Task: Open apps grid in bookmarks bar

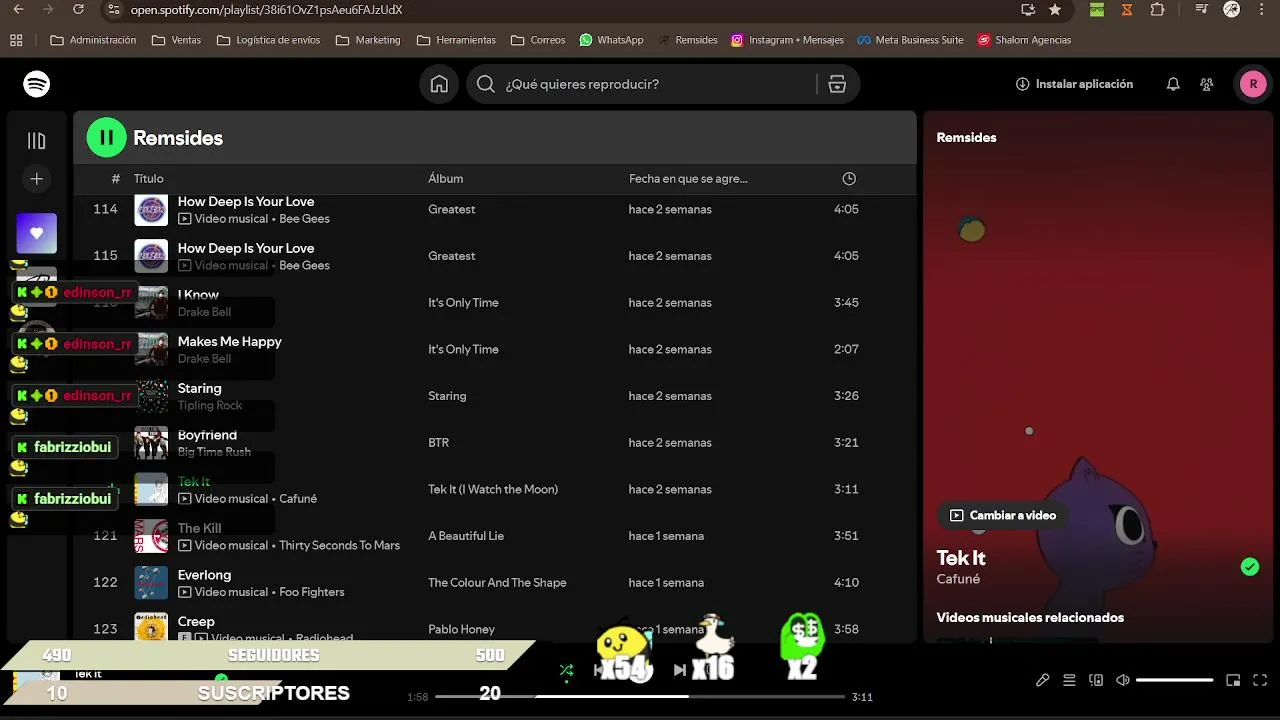Action: click(16, 40)
